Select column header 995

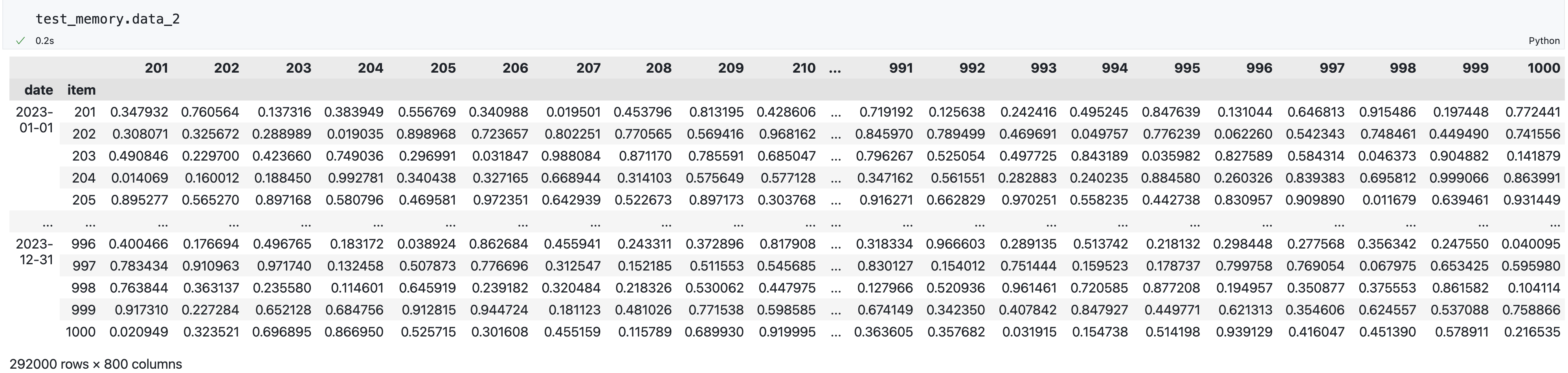[1186, 68]
